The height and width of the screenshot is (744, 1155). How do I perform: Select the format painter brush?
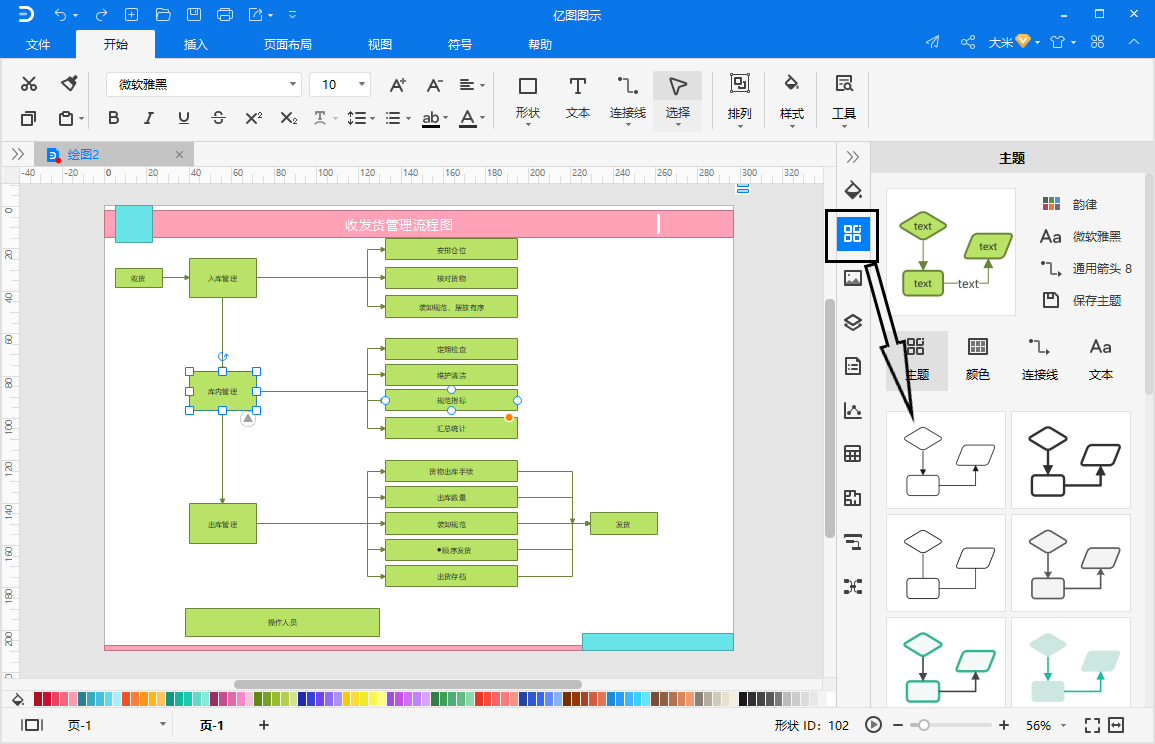pyautogui.click(x=69, y=84)
